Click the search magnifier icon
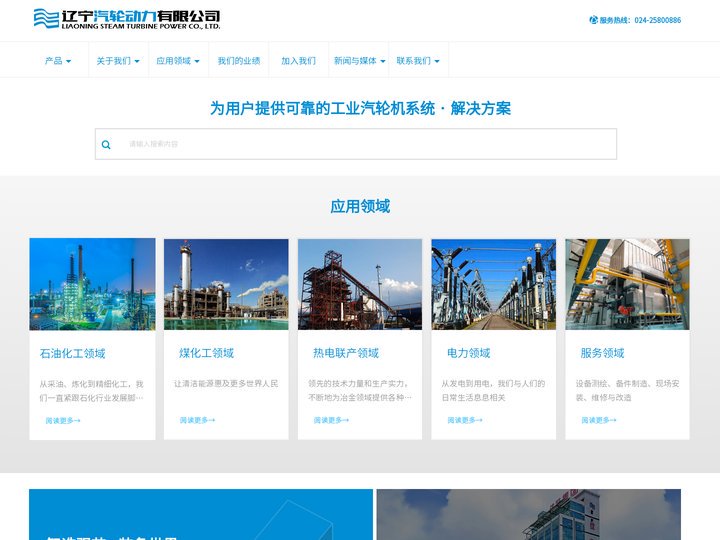Viewport: 720px width, 540px height. pos(106,145)
